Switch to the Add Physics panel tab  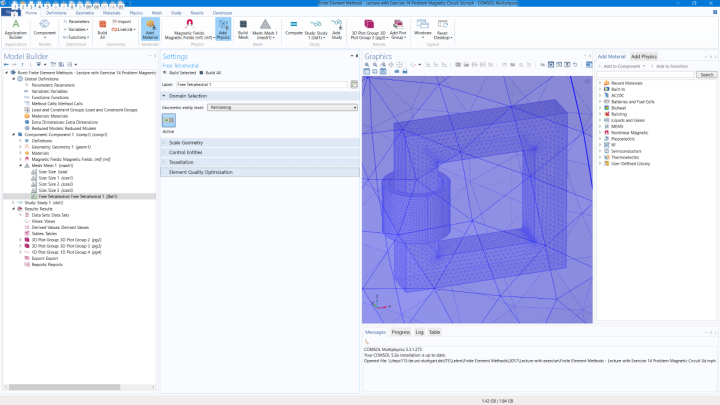pos(644,56)
